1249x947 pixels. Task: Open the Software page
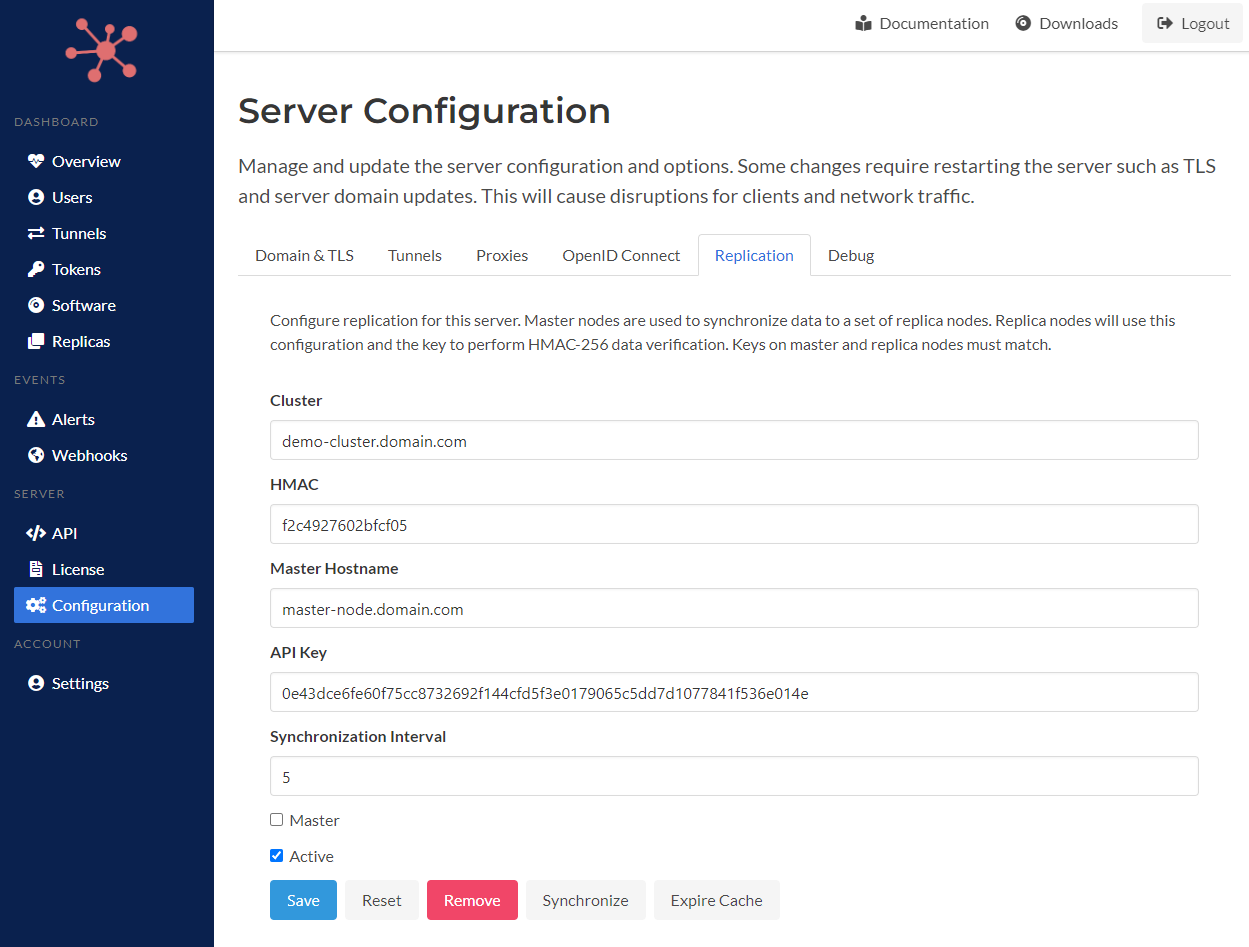[x=82, y=305]
